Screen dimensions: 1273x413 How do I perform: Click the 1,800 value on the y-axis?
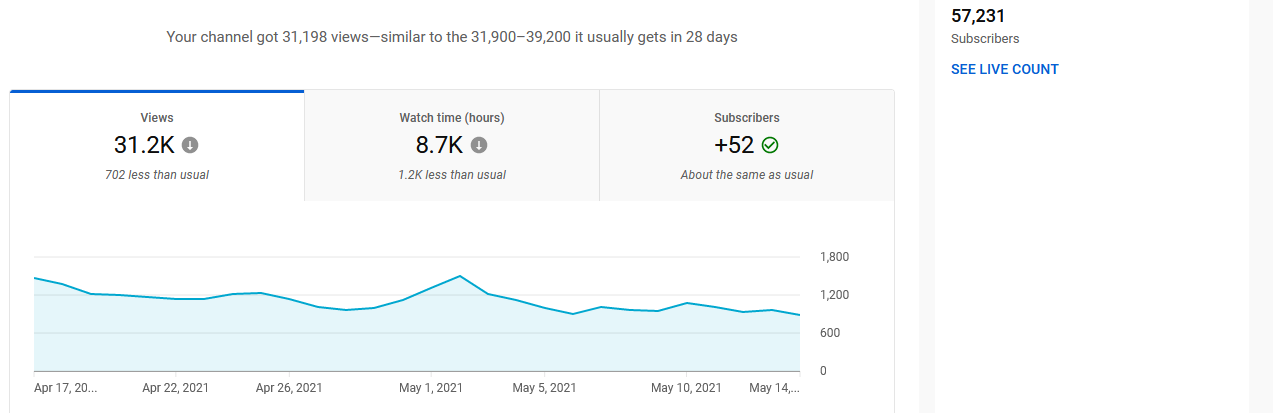834,257
